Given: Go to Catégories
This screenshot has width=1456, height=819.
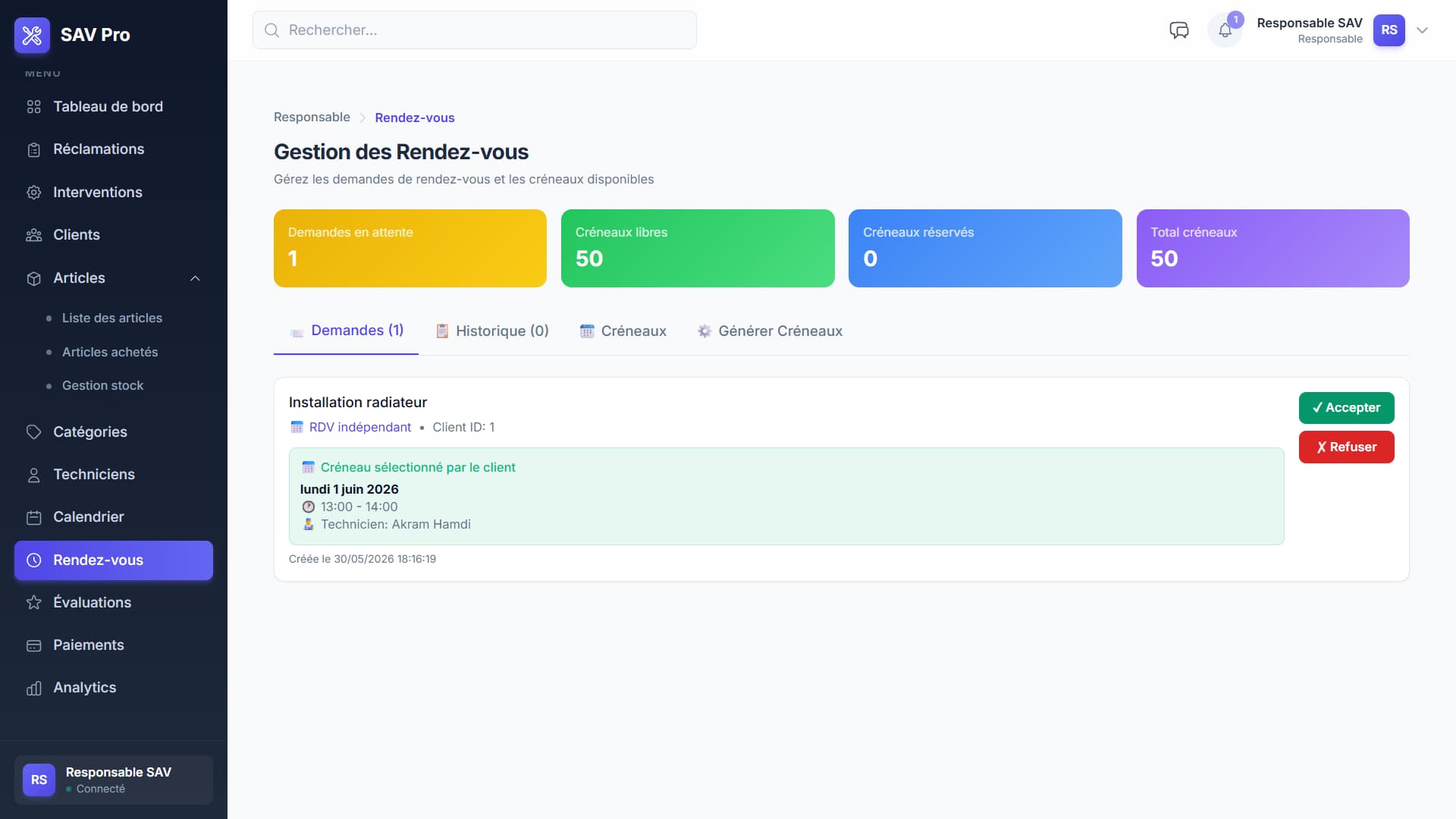Looking at the screenshot, I should (114, 432).
